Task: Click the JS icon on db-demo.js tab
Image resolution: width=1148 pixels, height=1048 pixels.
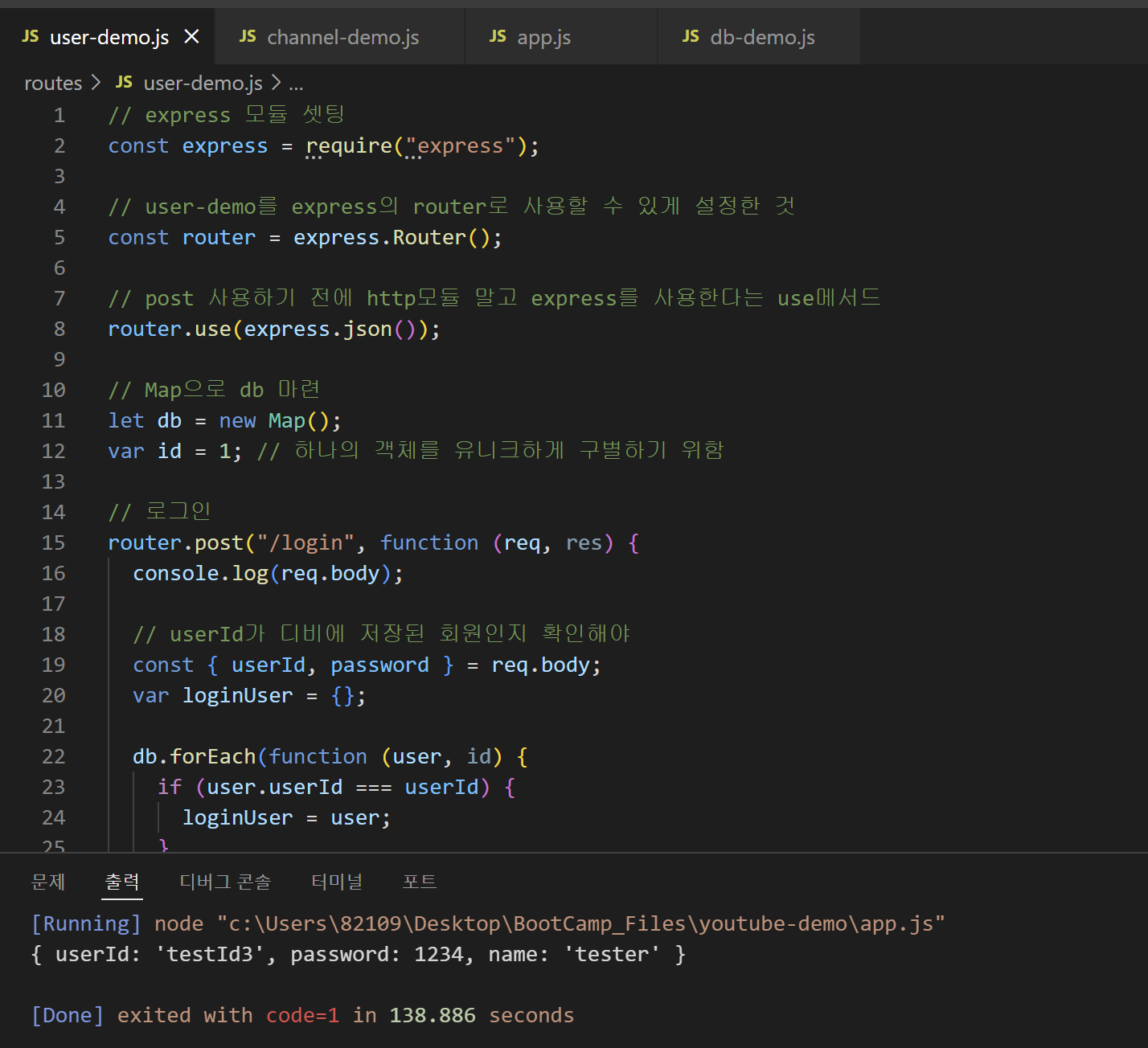Action: point(691,37)
